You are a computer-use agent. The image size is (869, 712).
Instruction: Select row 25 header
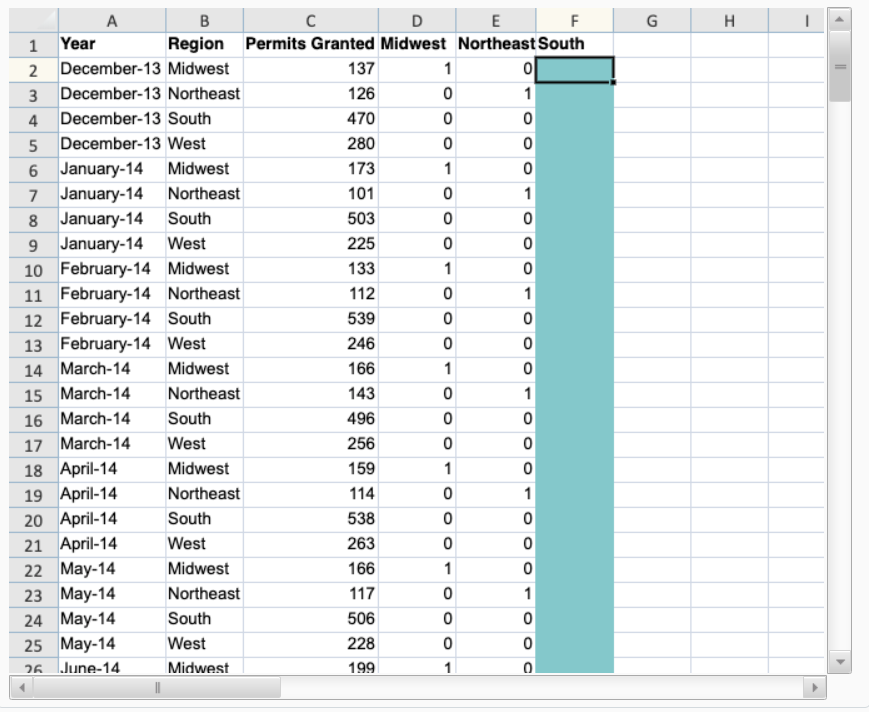33,646
